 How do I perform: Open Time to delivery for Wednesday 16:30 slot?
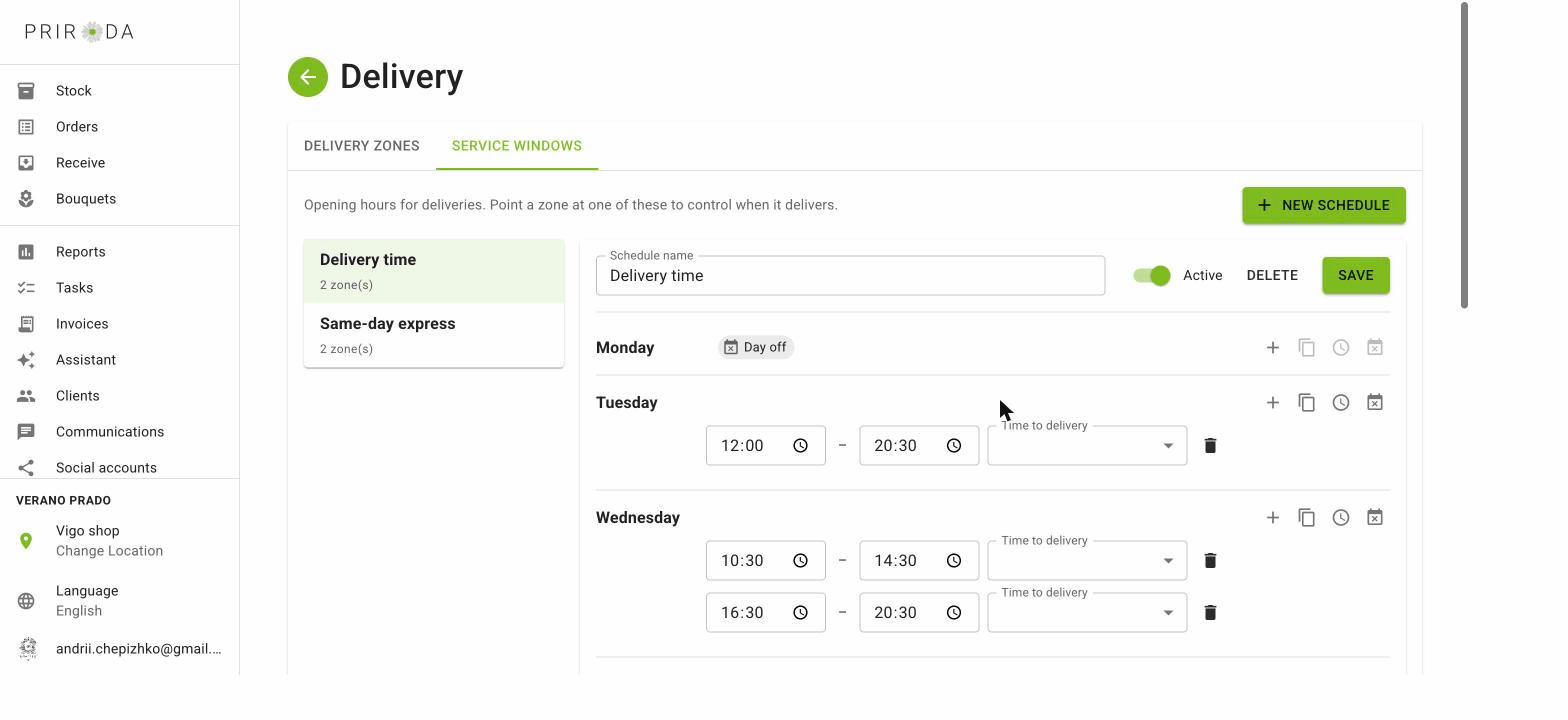(x=1087, y=613)
